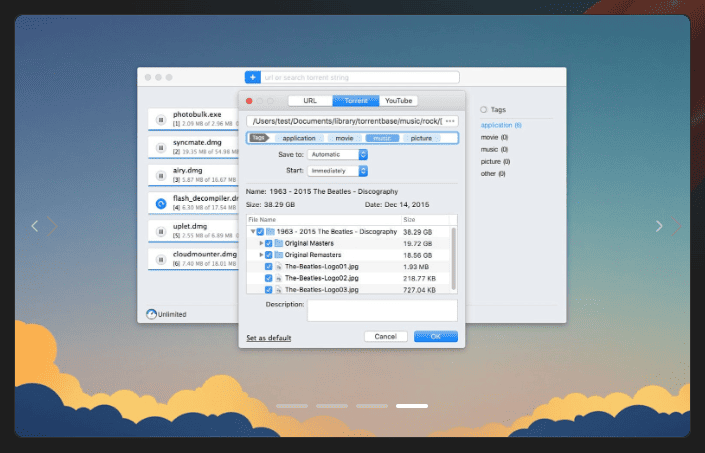Image resolution: width=705 pixels, height=453 pixels.
Task: Open the Save to Automatic dropdown
Action: click(338, 155)
